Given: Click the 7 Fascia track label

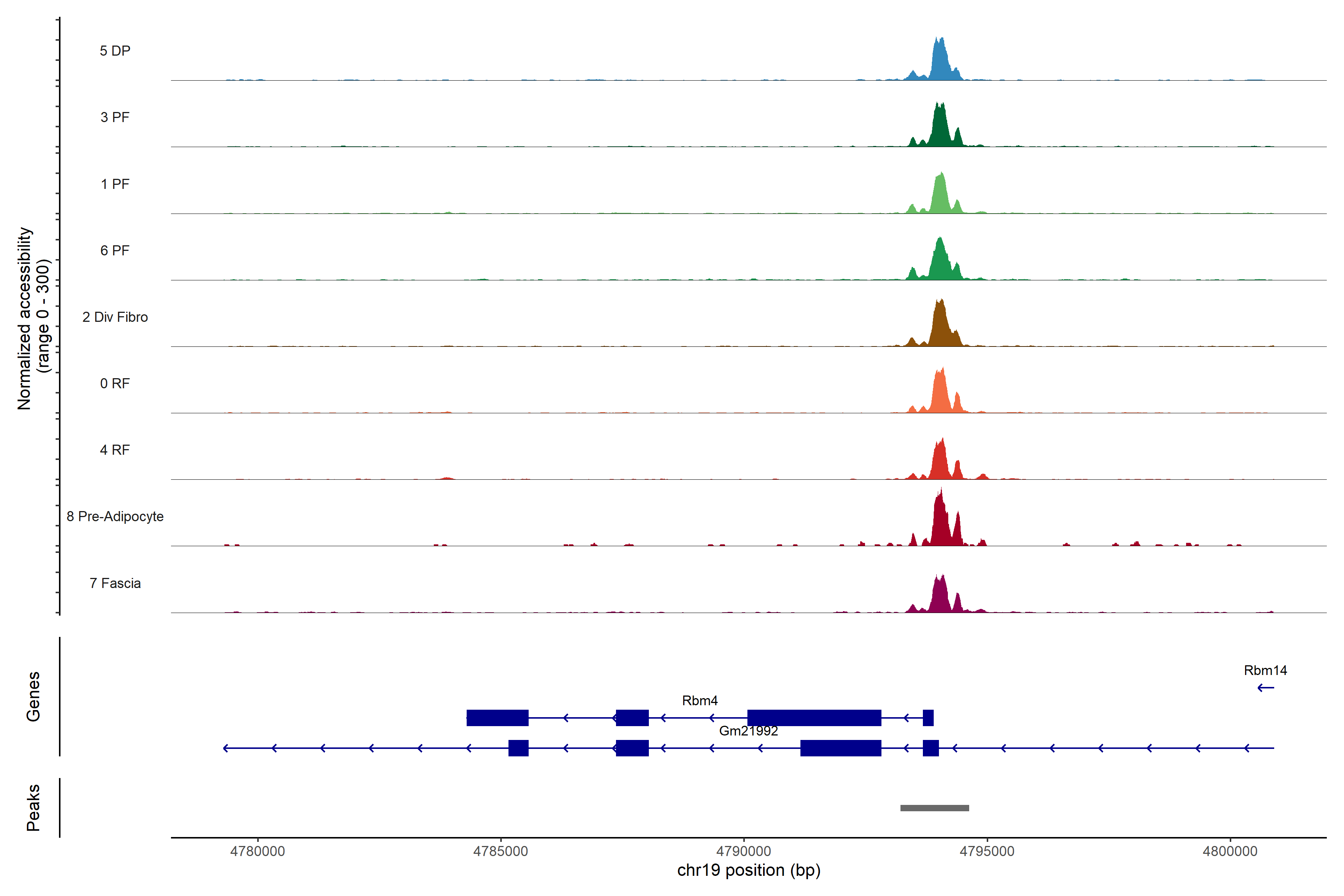Looking at the screenshot, I should (115, 583).
